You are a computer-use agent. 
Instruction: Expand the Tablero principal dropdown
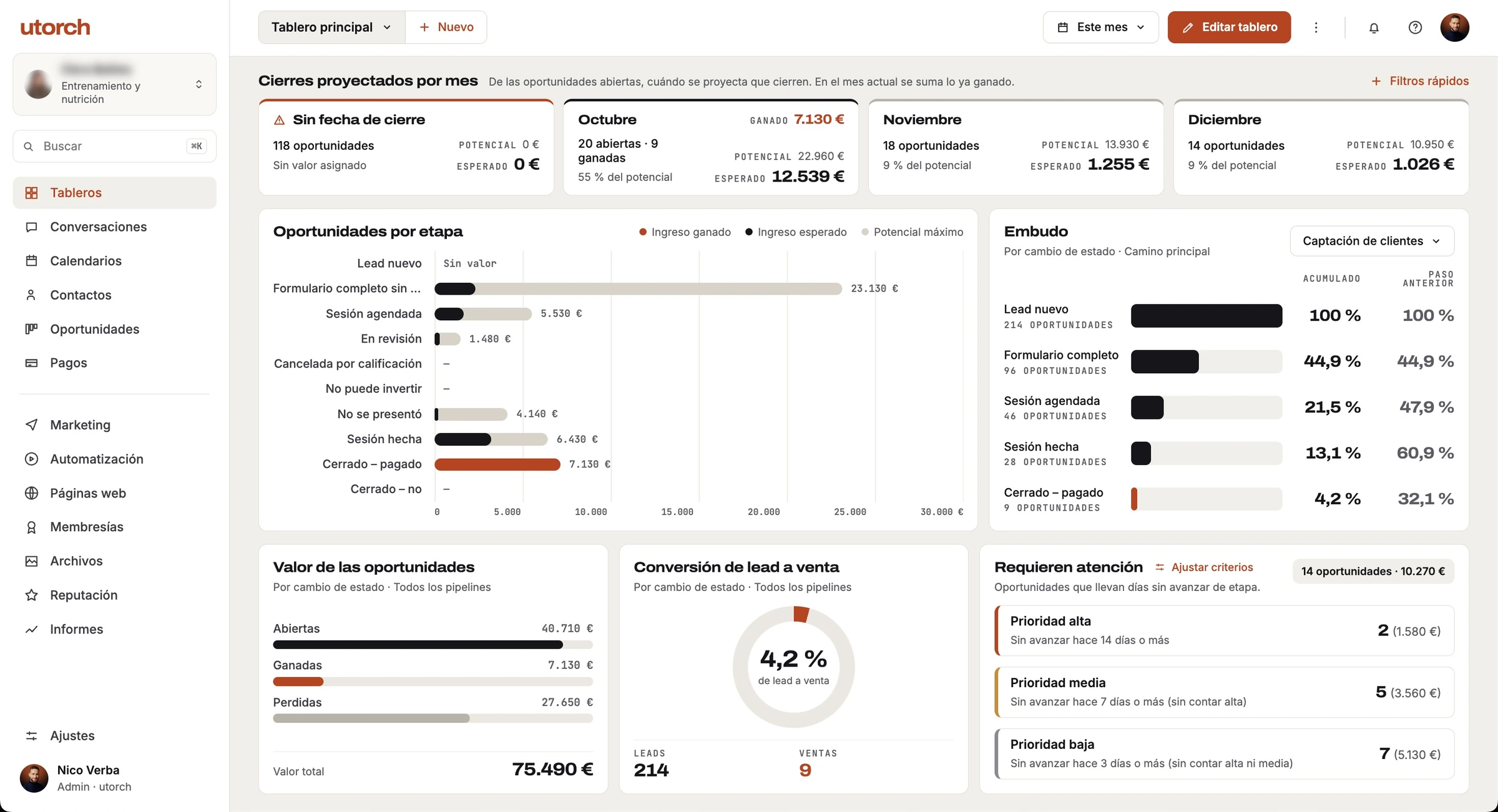[x=332, y=27]
